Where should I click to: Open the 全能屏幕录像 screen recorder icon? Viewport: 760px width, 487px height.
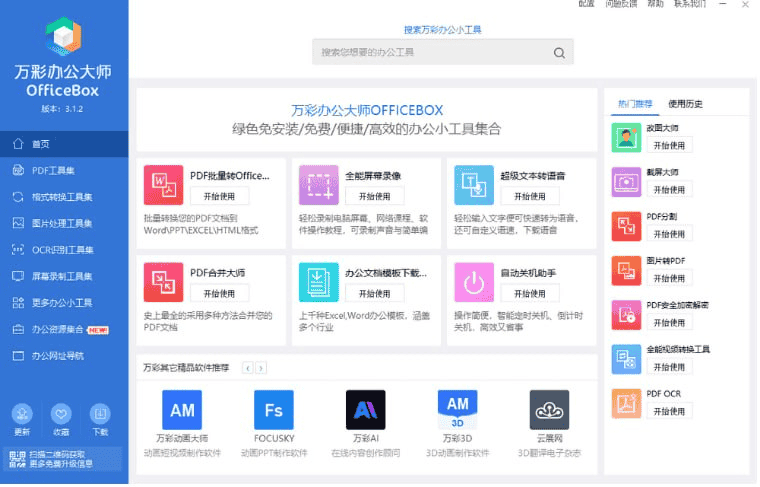pos(319,186)
